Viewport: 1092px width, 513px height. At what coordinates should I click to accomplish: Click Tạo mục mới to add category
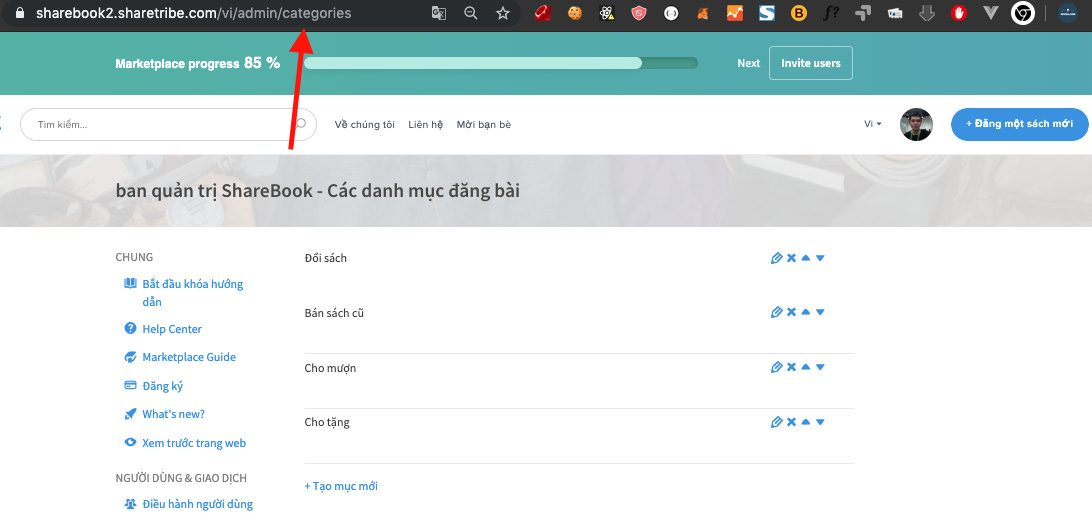pyautogui.click(x=341, y=486)
